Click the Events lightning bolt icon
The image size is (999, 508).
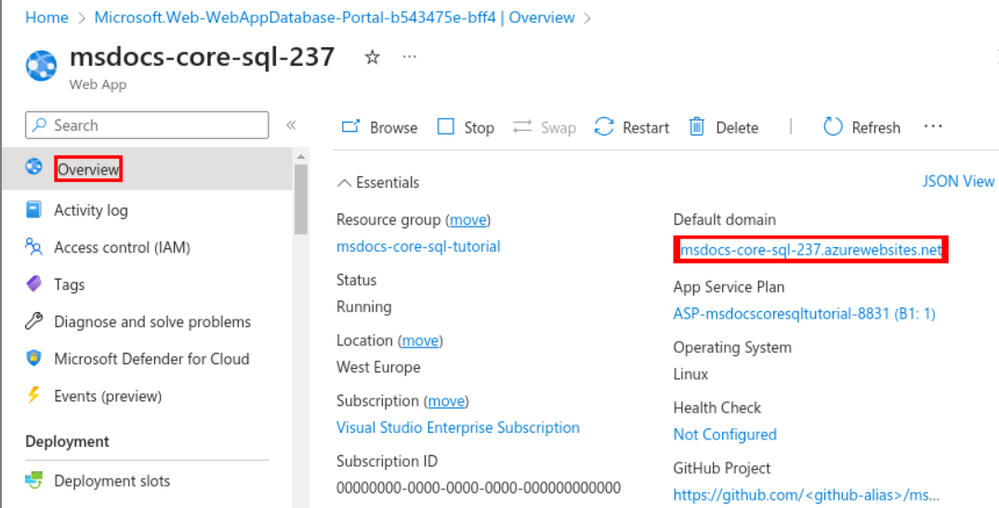point(33,395)
